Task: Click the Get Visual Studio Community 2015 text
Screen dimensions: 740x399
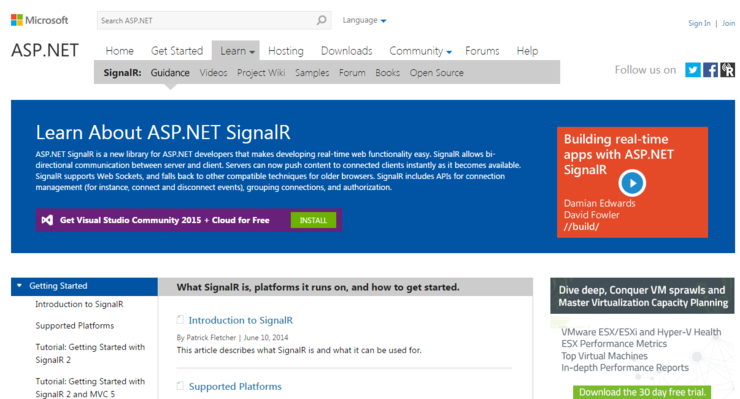Action: point(165,220)
